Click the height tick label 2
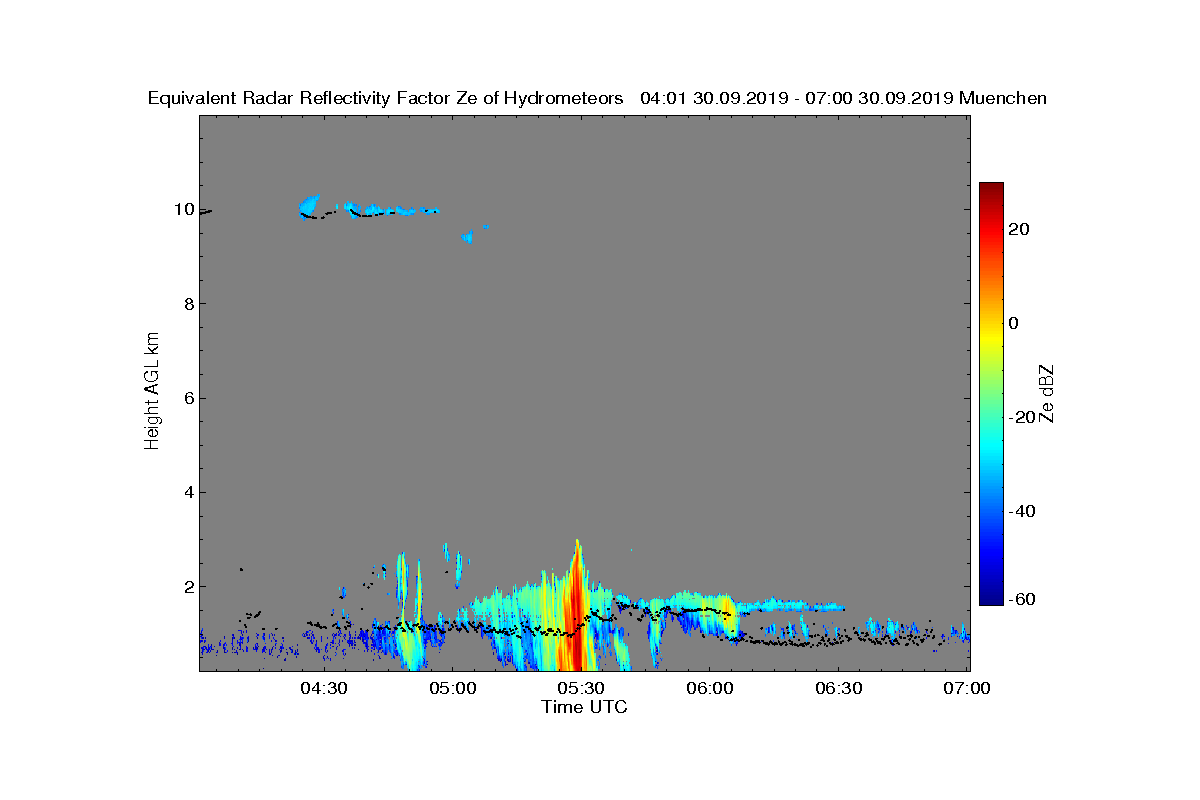Viewport: 1200px width, 800px height. [187, 586]
